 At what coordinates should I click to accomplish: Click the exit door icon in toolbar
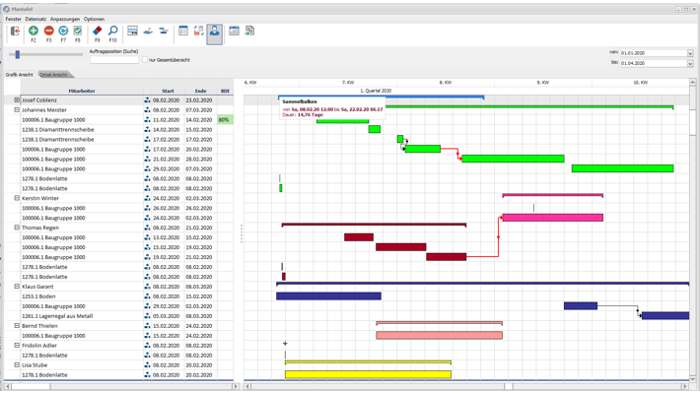click(x=15, y=31)
